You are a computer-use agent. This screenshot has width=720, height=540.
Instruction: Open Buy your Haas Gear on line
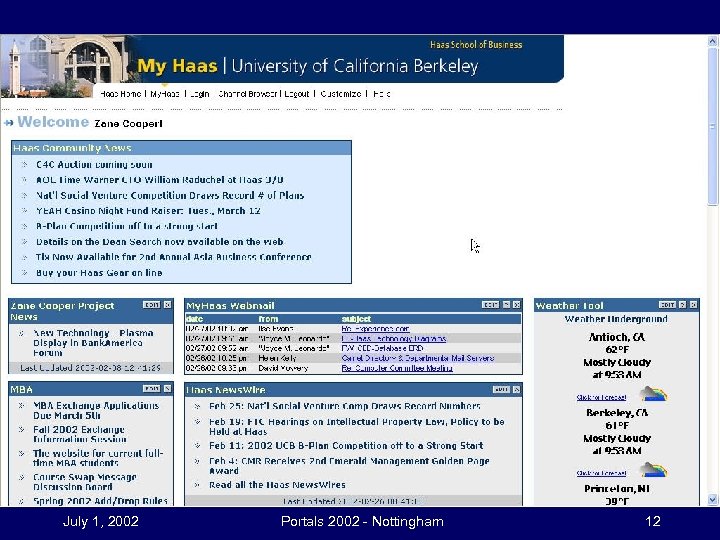click(99, 273)
